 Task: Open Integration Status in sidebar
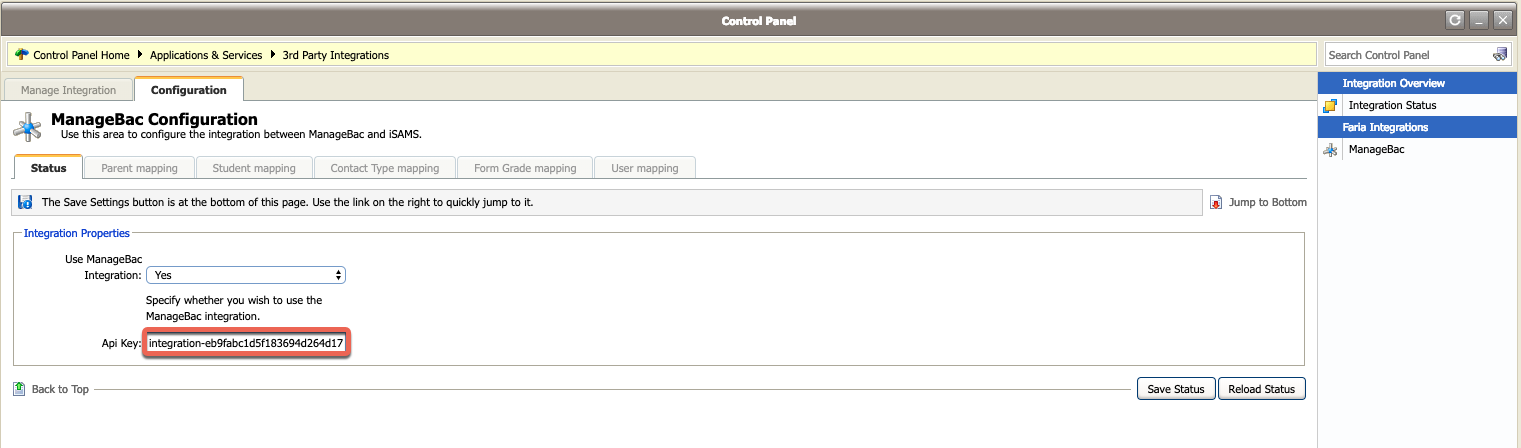[x=1392, y=105]
